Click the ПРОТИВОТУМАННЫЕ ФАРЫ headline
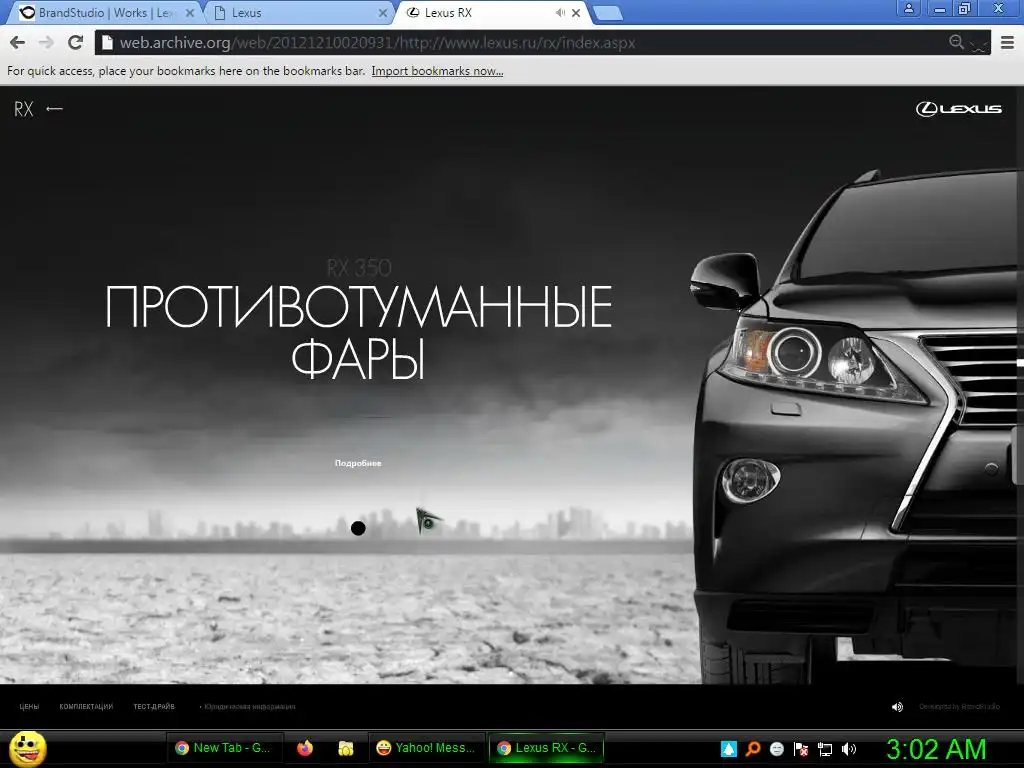The width and height of the screenshot is (1024, 768). coord(358,332)
